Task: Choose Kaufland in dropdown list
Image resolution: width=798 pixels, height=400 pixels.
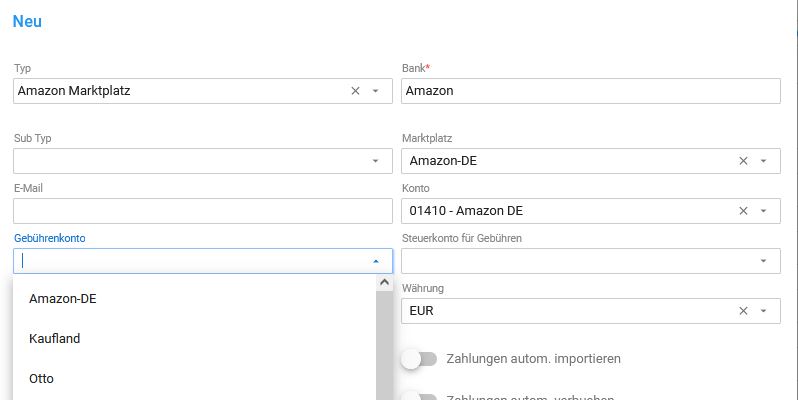Action: click(194, 338)
